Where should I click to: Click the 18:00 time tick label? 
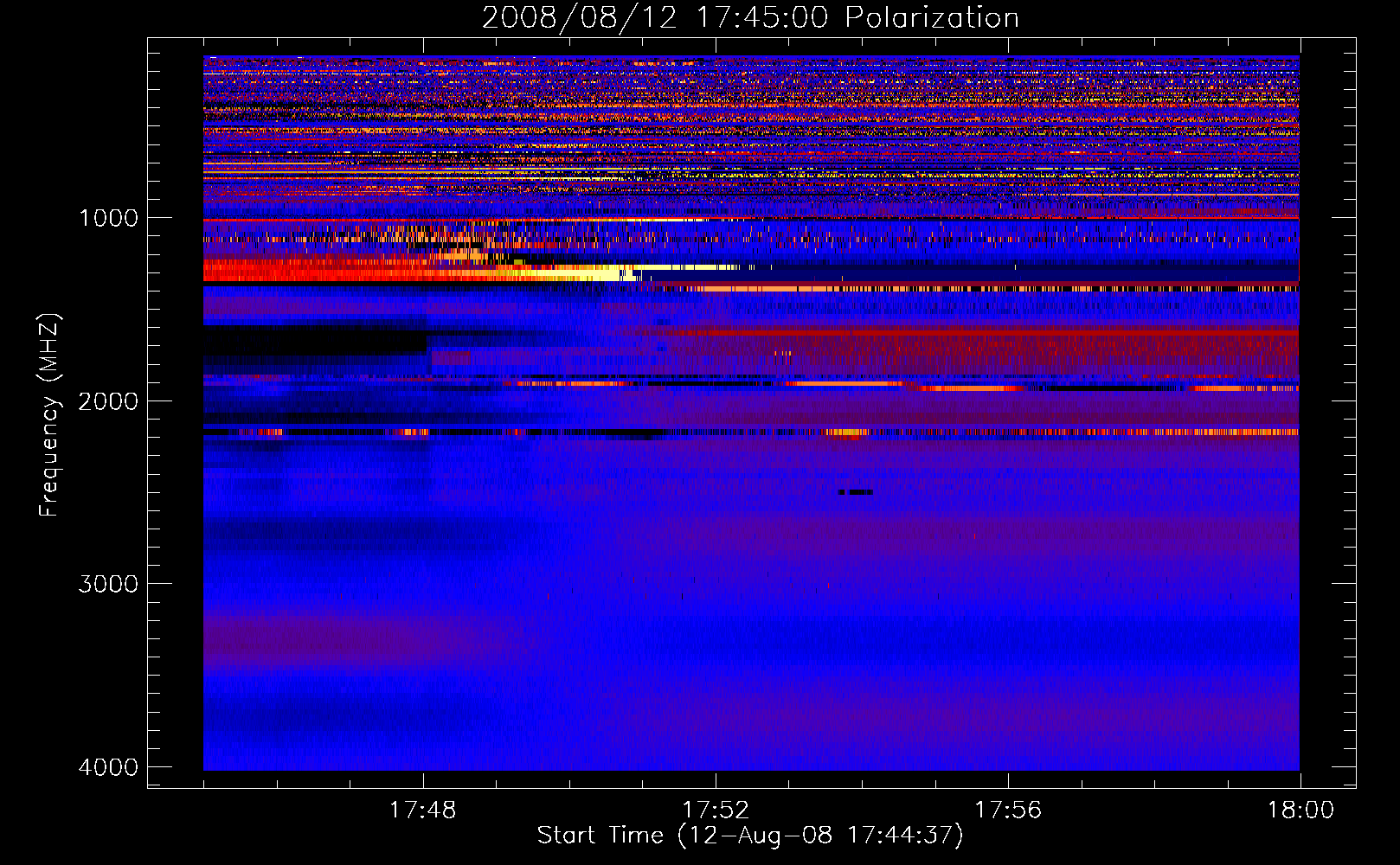click(1300, 811)
